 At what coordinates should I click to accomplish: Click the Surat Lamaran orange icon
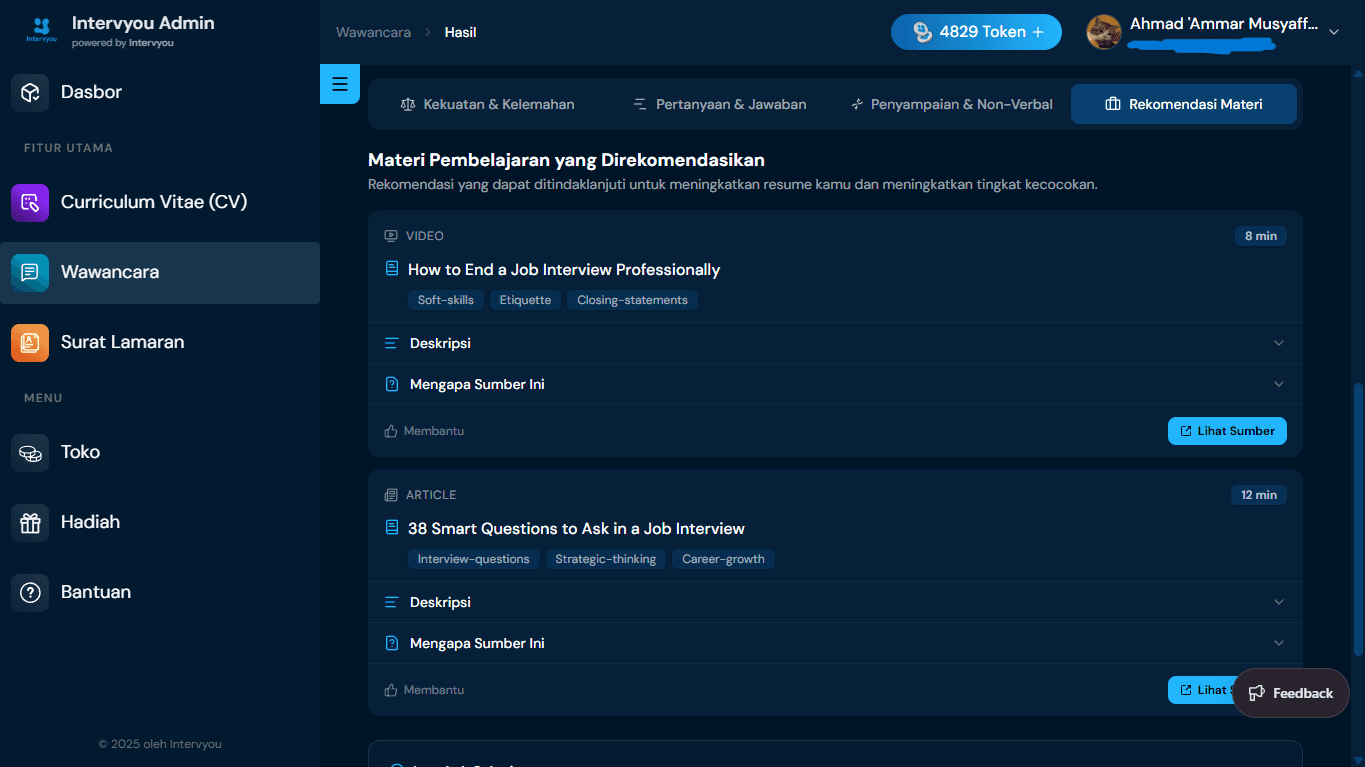(x=30, y=342)
